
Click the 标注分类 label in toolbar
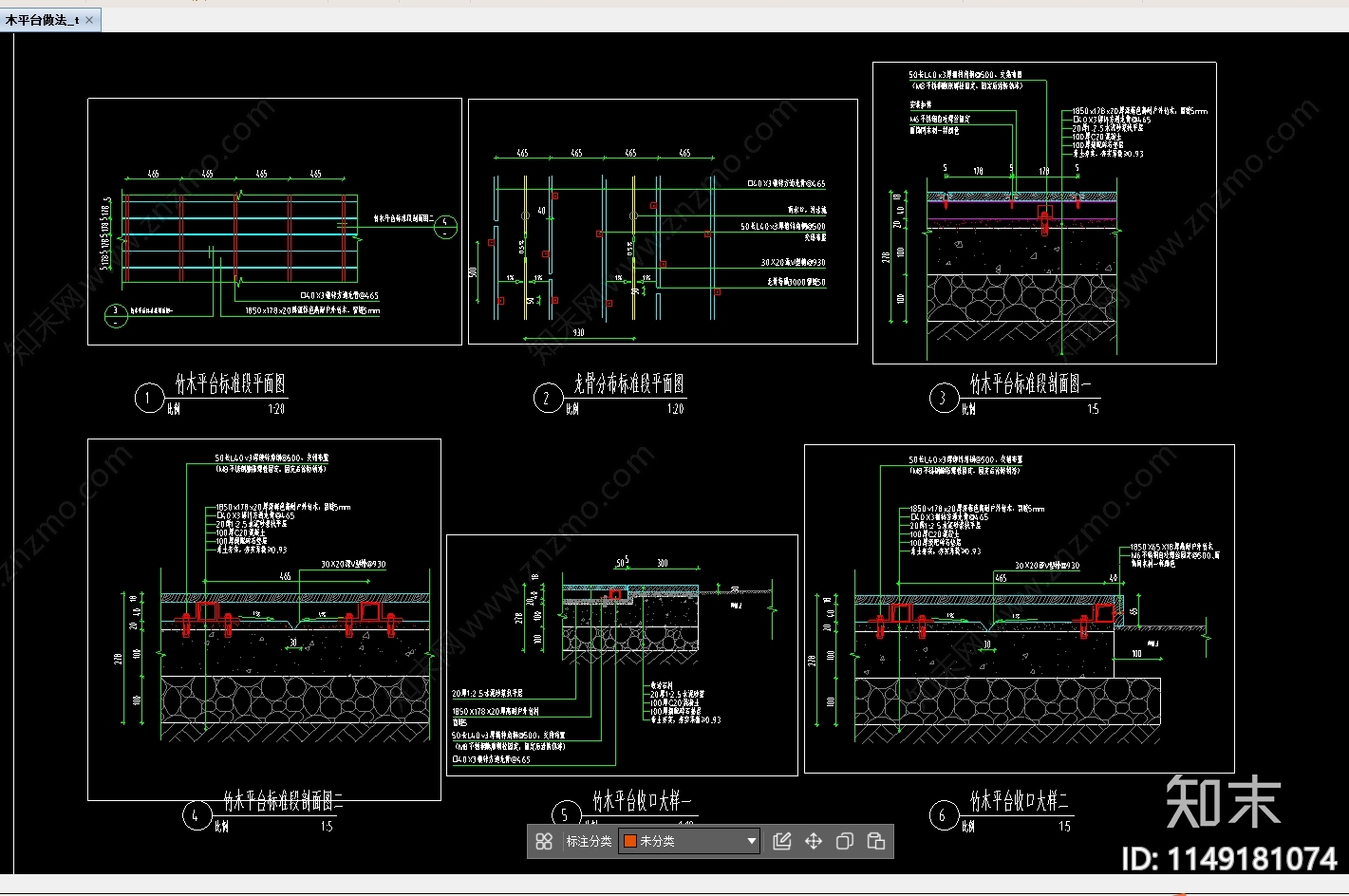coord(589,841)
